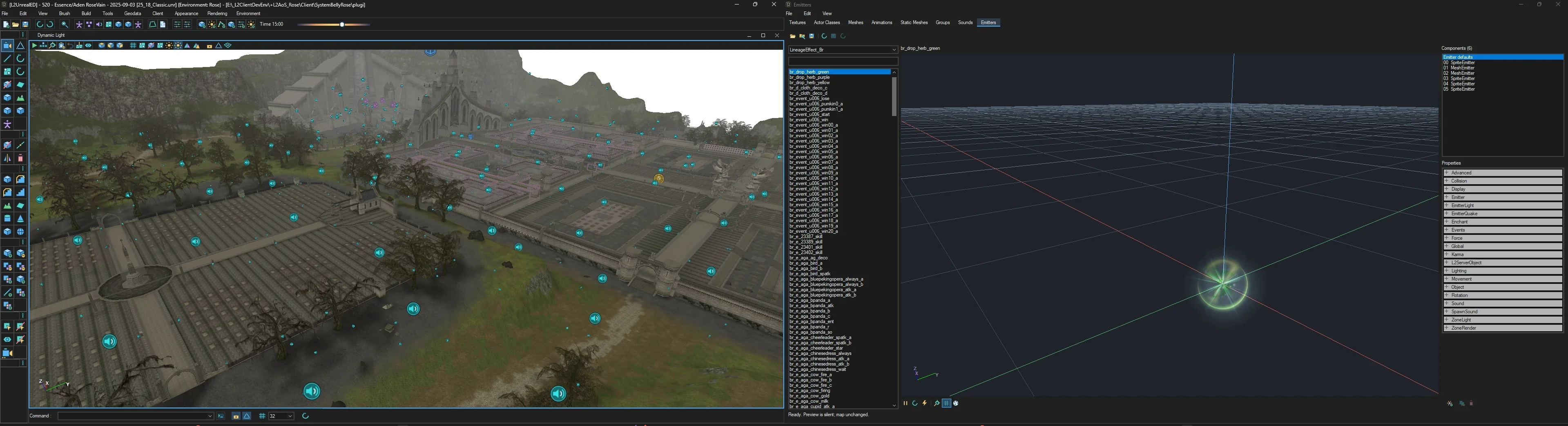Select the camera tool in left toolbox
Screen dimensions: 1568x426
(7, 46)
